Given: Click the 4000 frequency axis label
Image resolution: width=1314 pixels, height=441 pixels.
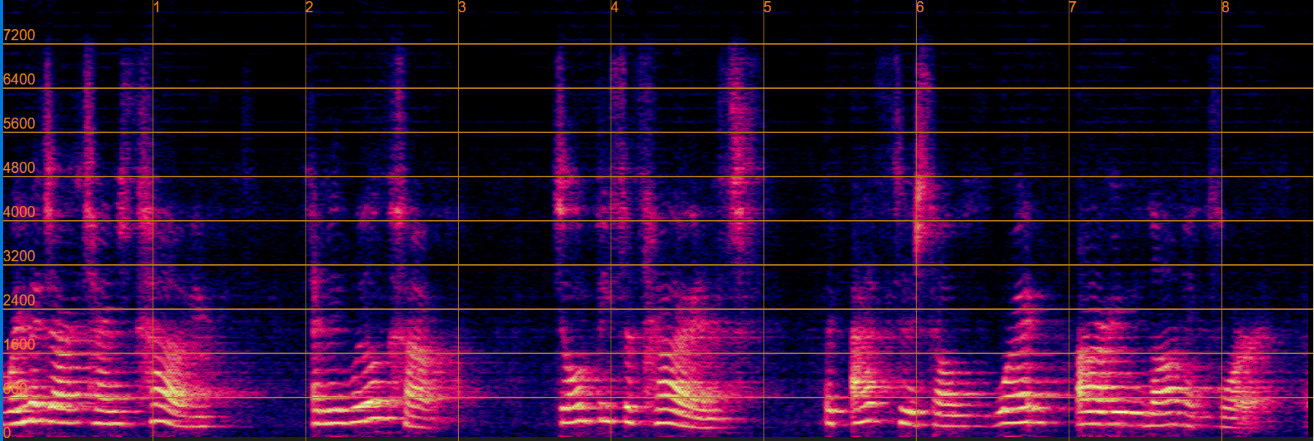Looking at the screenshot, I should click(x=20, y=212).
